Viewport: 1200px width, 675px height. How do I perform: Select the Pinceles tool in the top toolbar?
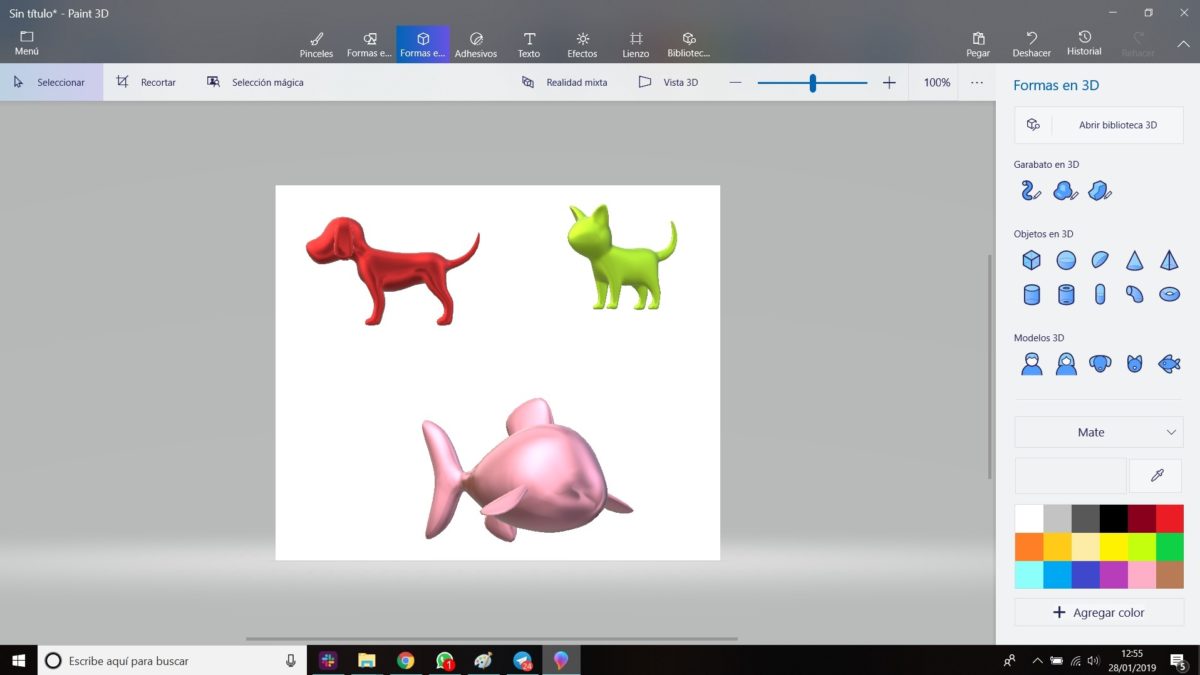[316, 42]
